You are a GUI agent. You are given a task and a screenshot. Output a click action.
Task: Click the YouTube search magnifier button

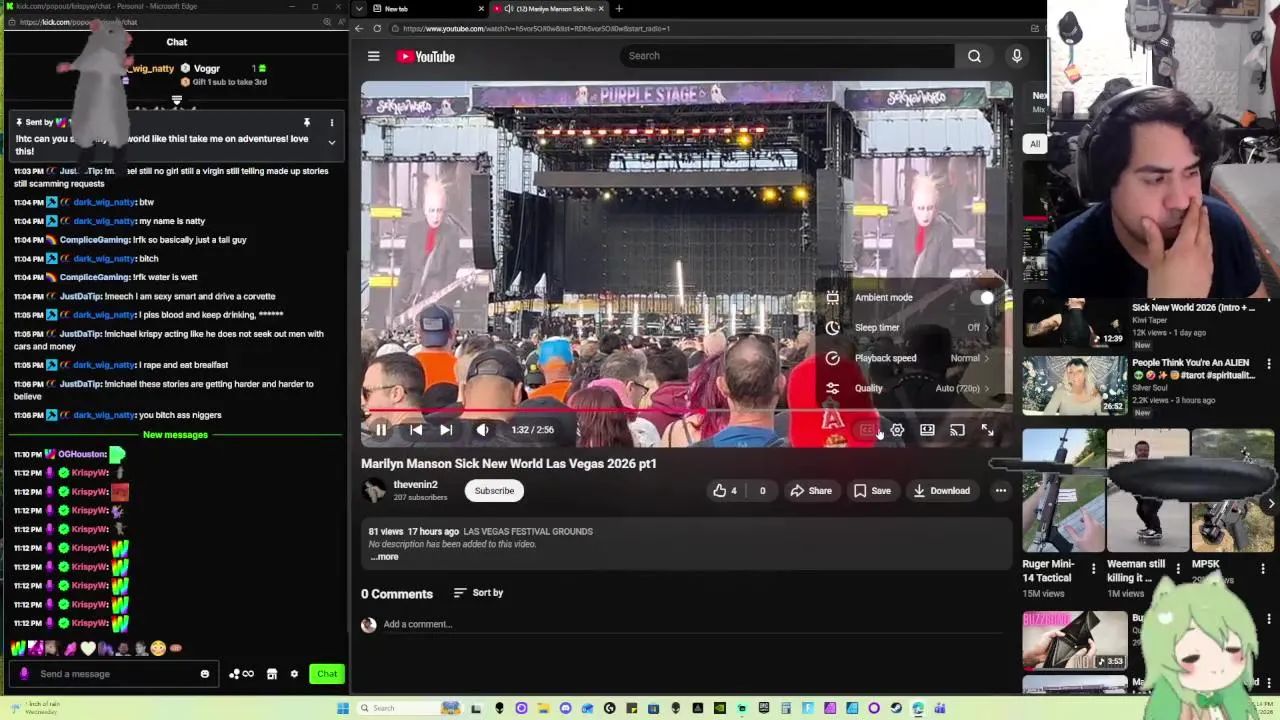click(x=974, y=56)
